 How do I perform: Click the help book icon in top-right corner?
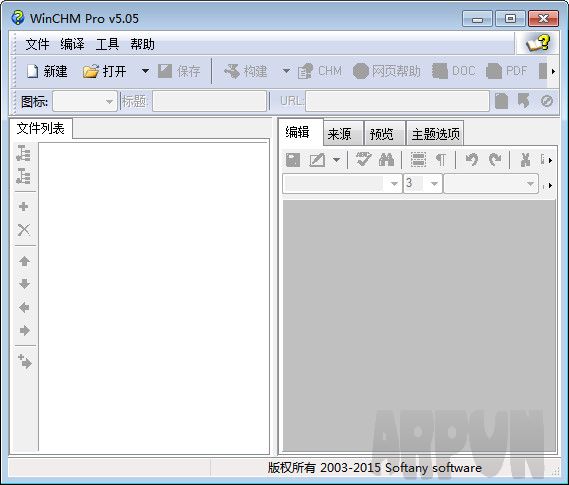coord(538,43)
